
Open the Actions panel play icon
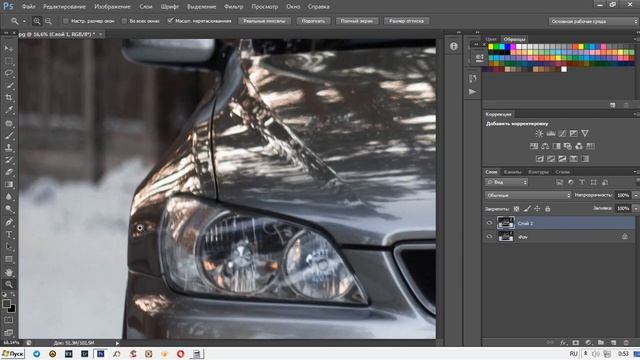473,92
